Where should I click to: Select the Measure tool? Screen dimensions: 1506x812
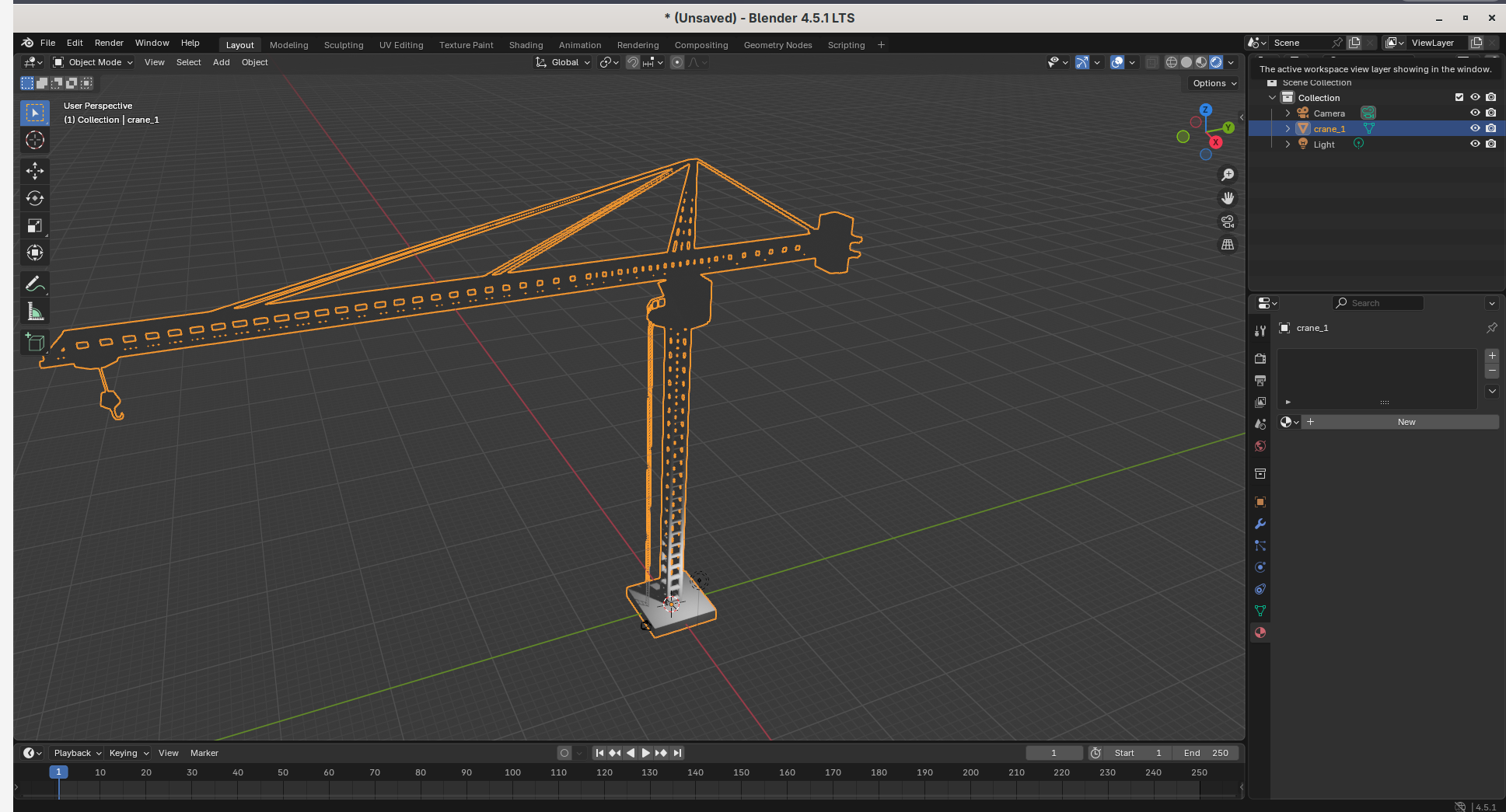(35, 312)
